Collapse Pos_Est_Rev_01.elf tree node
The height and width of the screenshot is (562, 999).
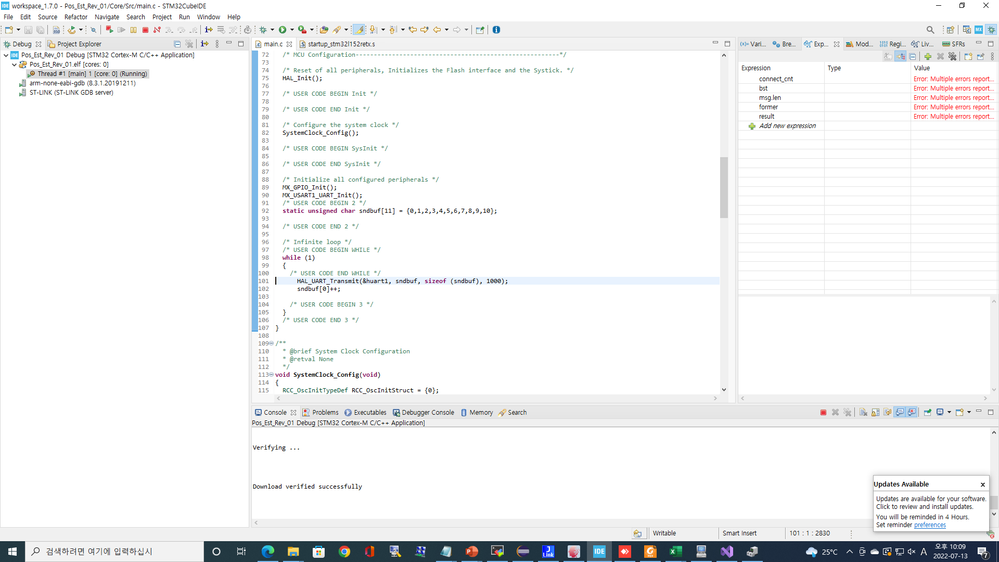[x=15, y=64]
